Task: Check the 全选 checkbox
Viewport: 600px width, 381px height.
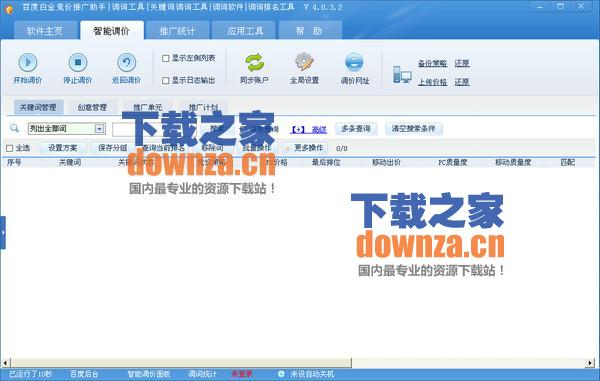Action: [10, 148]
